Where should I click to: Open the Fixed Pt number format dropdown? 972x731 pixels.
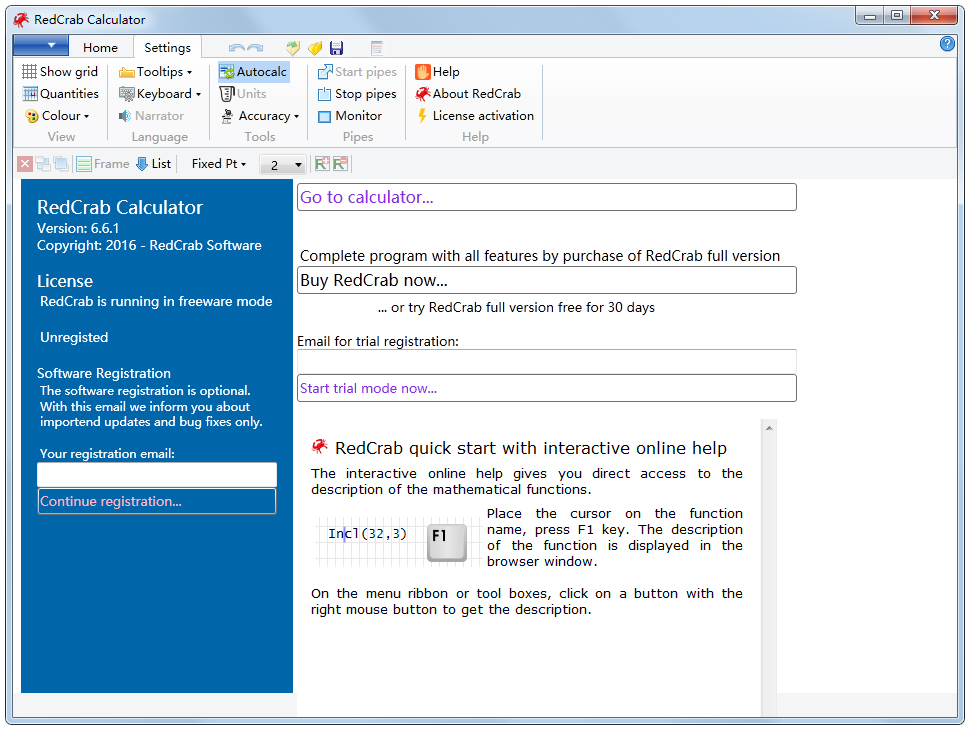(x=219, y=164)
